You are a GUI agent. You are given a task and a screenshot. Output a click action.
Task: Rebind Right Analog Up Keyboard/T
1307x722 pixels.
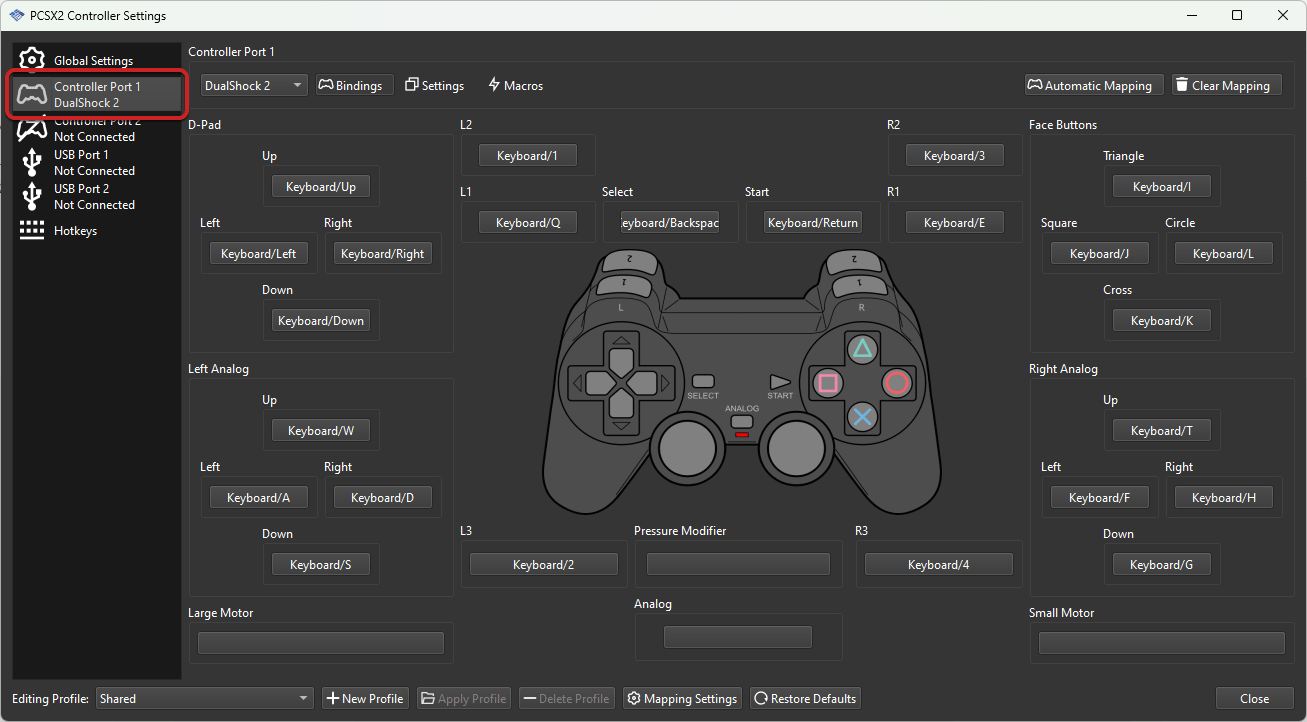pos(1162,431)
